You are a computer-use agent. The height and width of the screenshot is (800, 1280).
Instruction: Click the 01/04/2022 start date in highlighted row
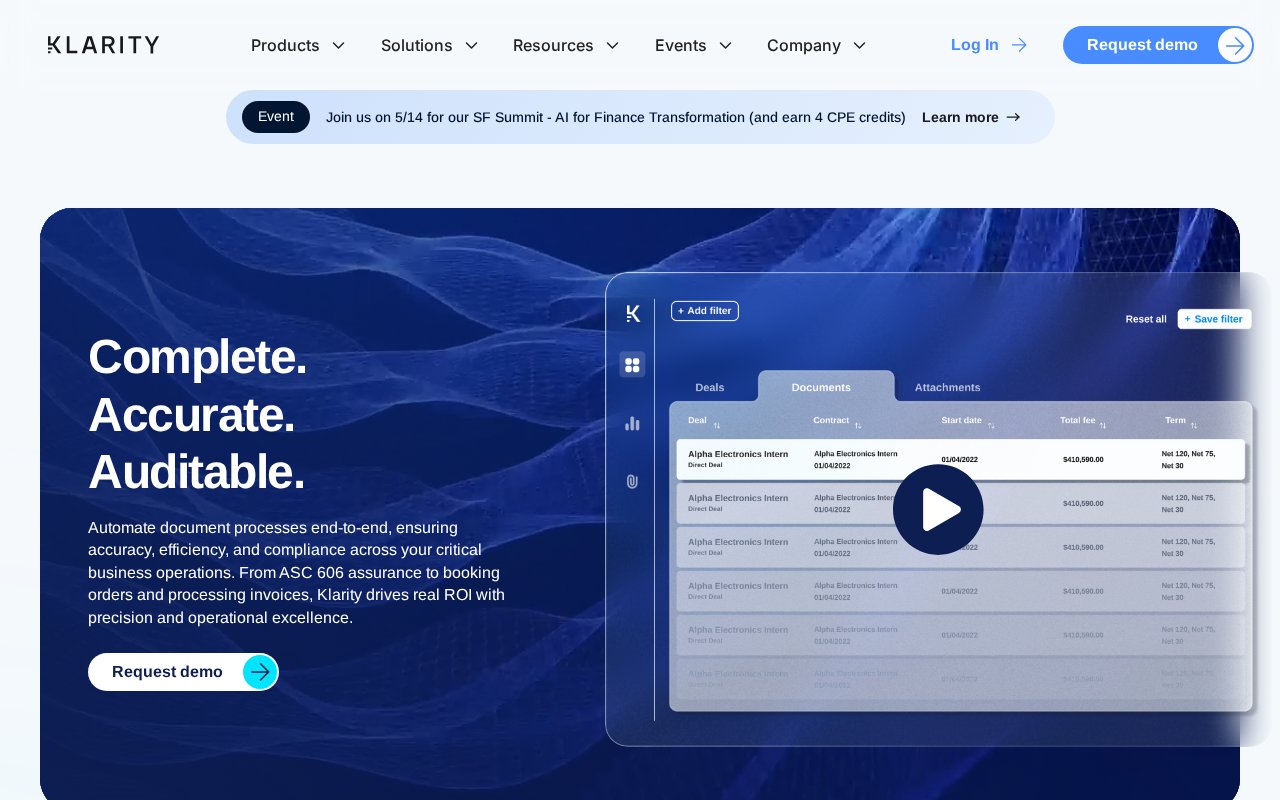(959, 460)
